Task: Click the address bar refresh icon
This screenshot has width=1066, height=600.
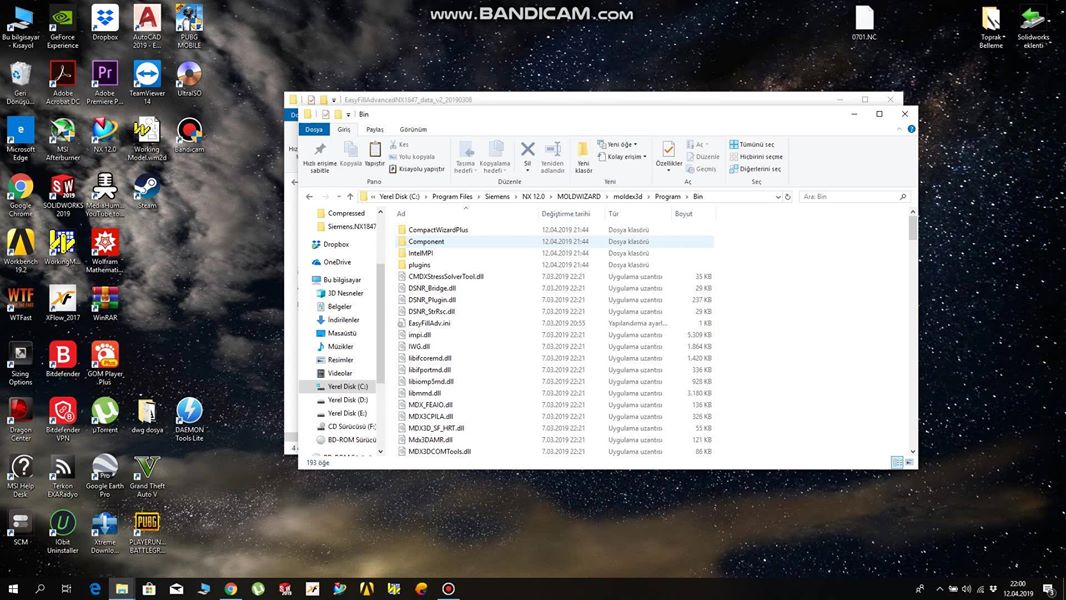Action: pos(788,196)
